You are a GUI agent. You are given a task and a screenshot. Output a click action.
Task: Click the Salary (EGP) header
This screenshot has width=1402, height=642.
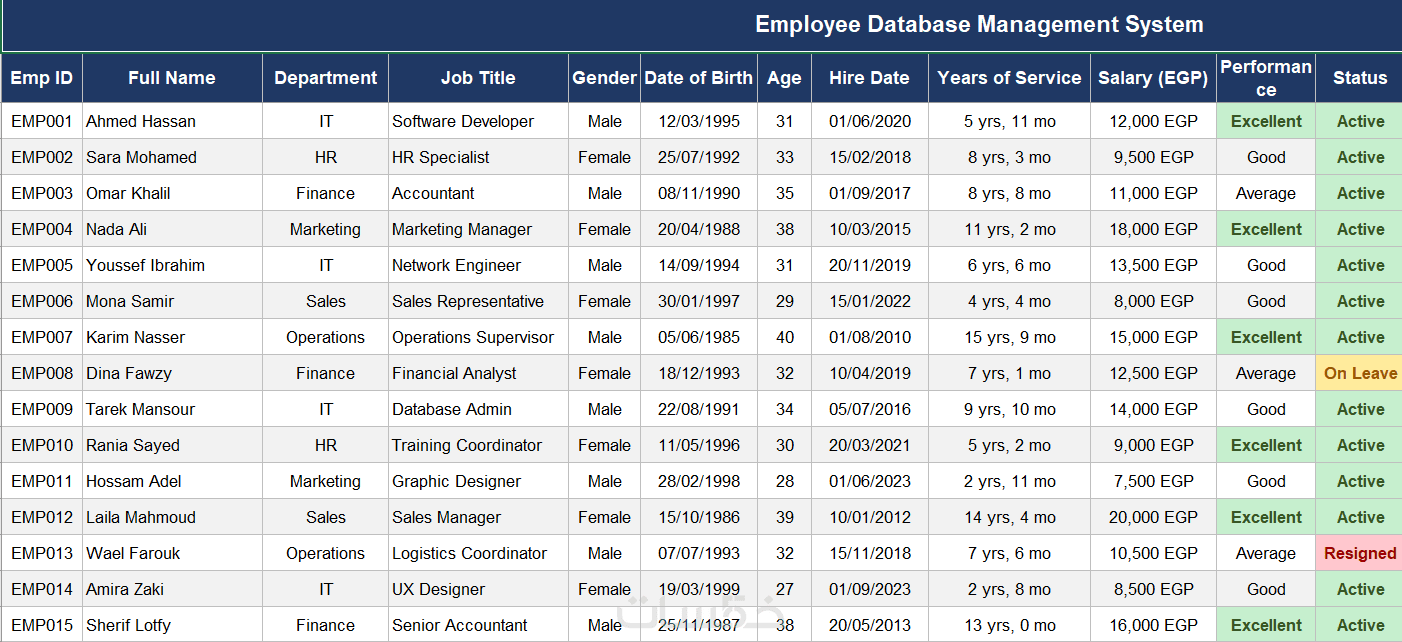1153,78
